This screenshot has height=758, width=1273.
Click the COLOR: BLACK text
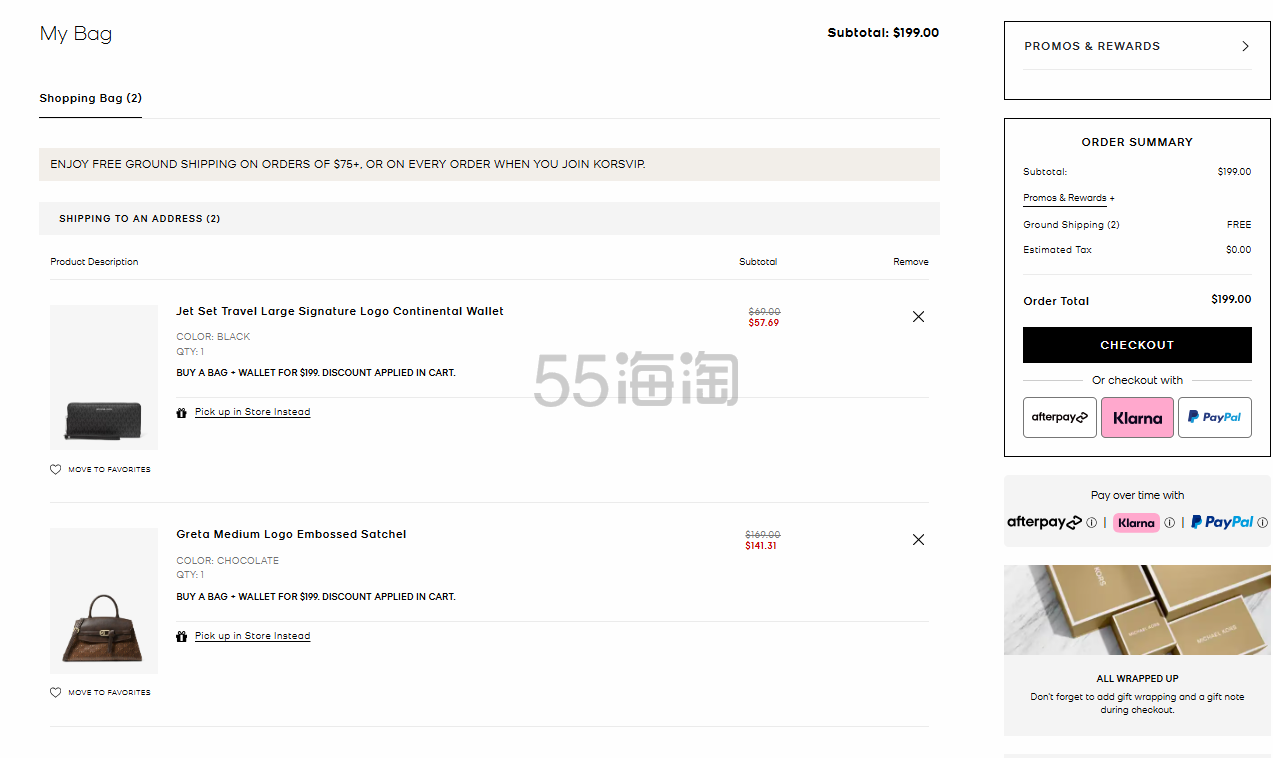coord(213,337)
